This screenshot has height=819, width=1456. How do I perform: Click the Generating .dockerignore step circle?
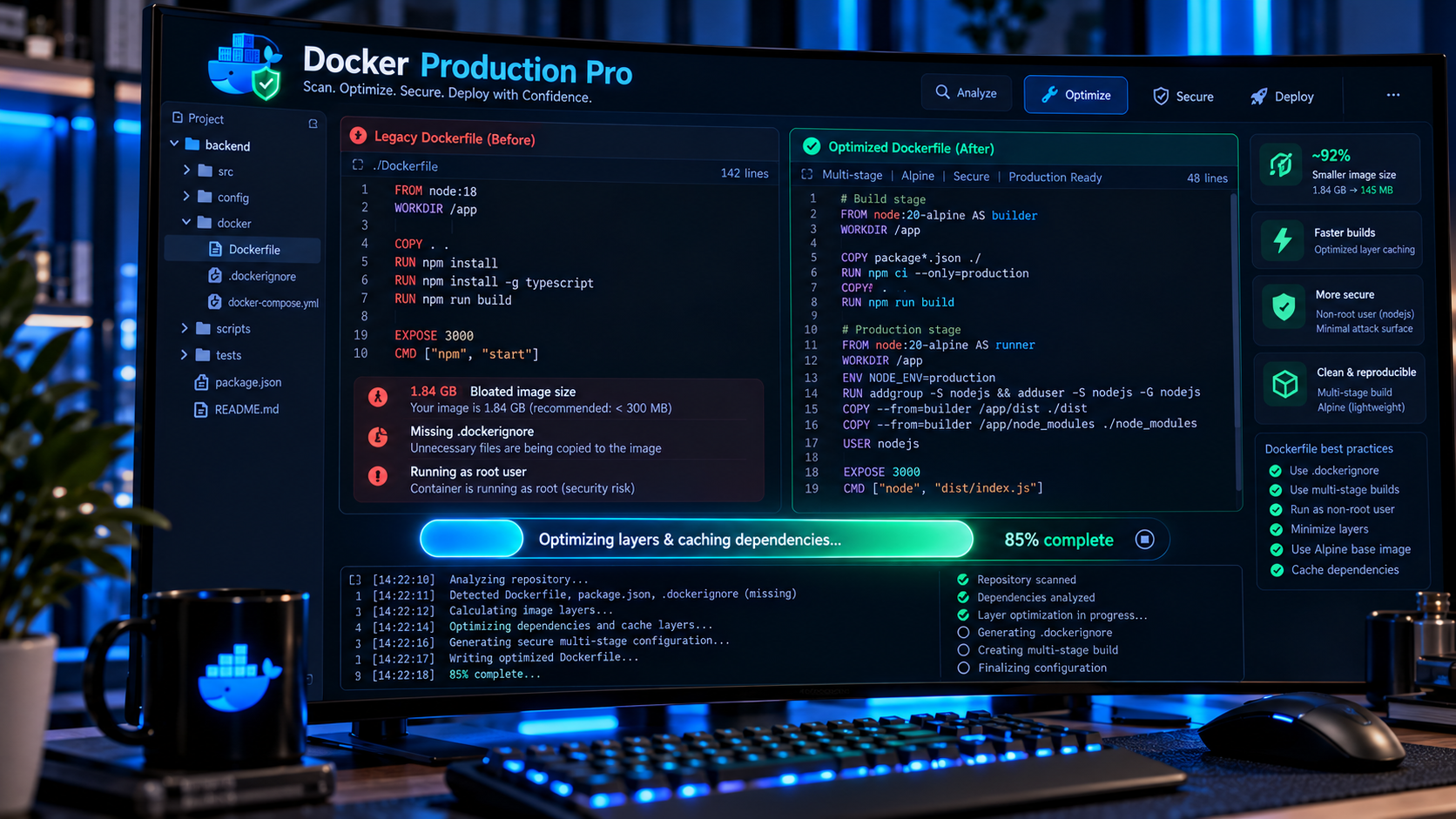[x=963, y=632]
